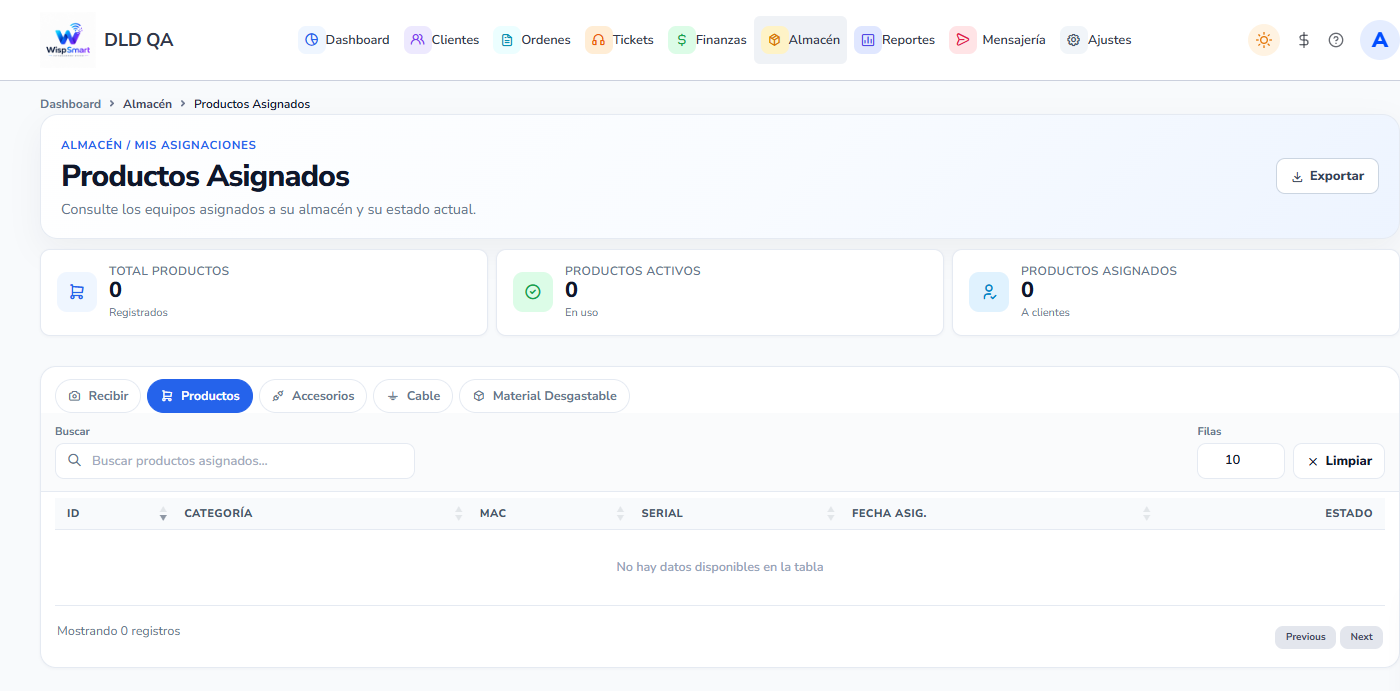Click the Almacén box icon
Image resolution: width=1400 pixels, height=691 pixels.
[774, 40]
